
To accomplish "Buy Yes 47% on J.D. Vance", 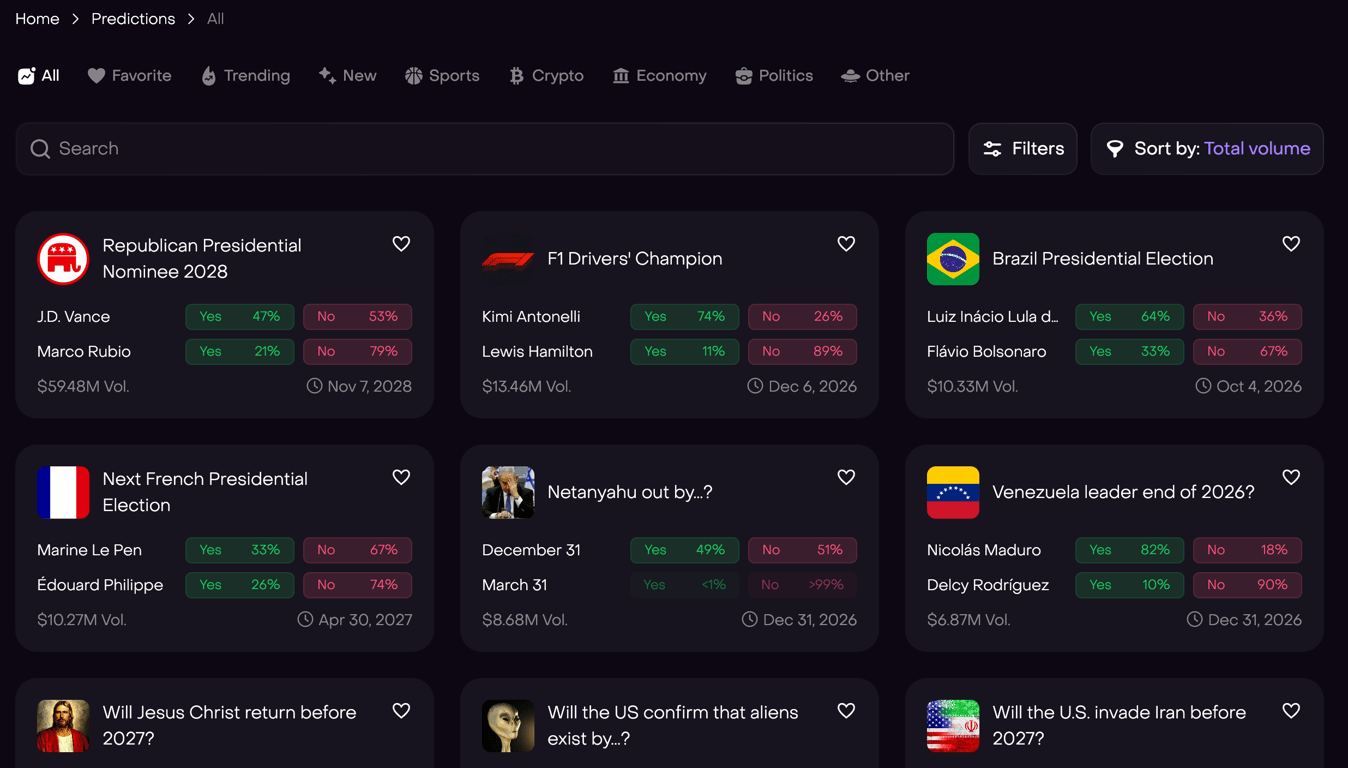I will (x=240, y=317).
